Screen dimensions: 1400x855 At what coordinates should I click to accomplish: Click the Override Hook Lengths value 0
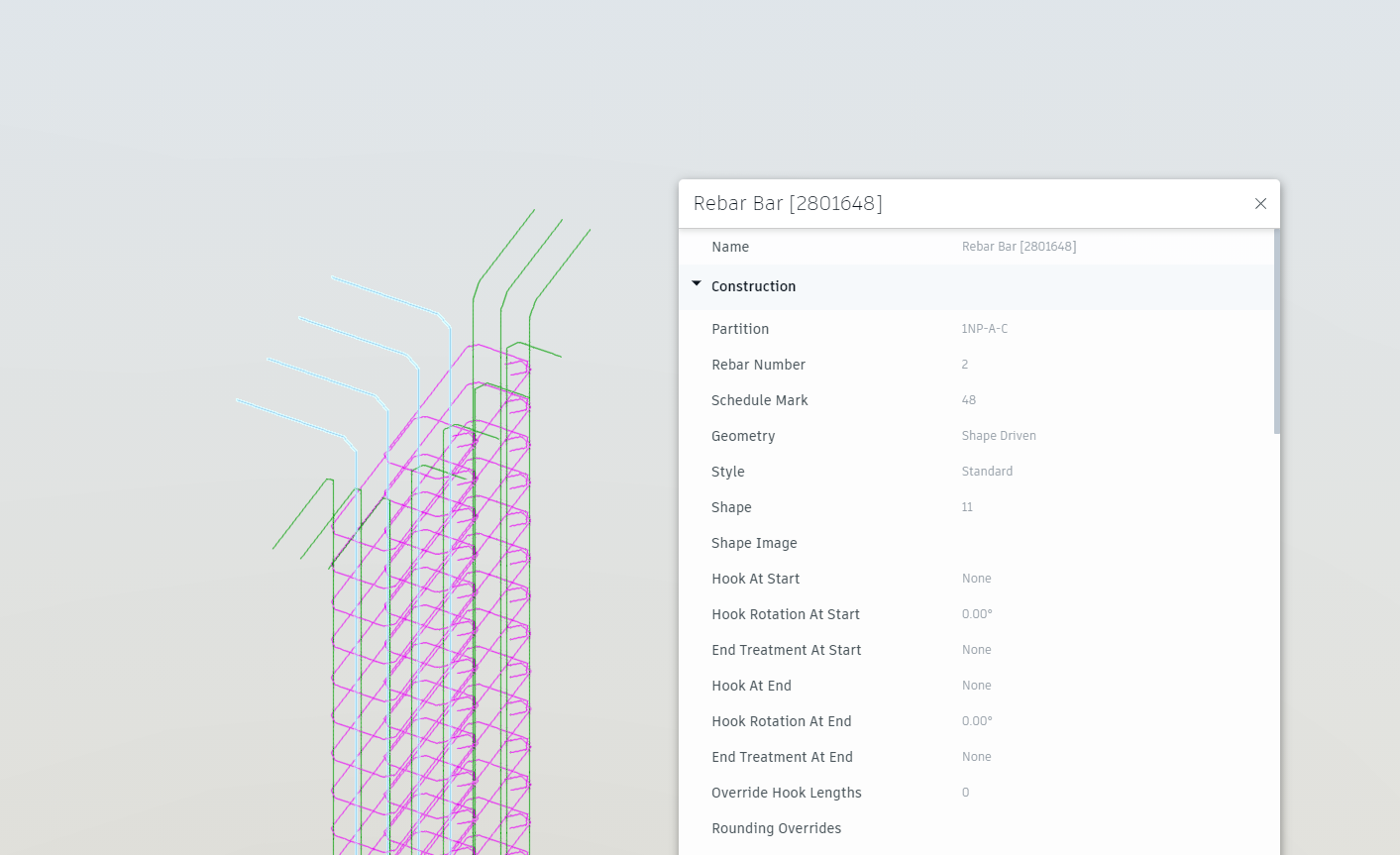tap(964, 792)
